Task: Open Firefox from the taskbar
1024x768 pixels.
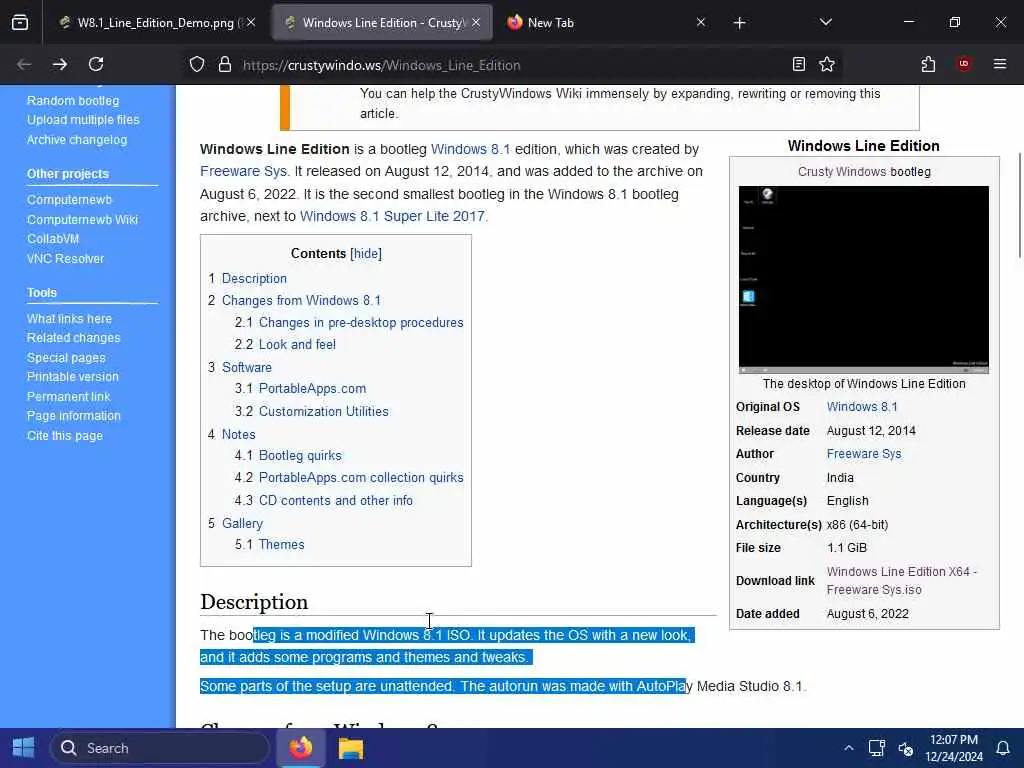Action: (x=300, y=748)
